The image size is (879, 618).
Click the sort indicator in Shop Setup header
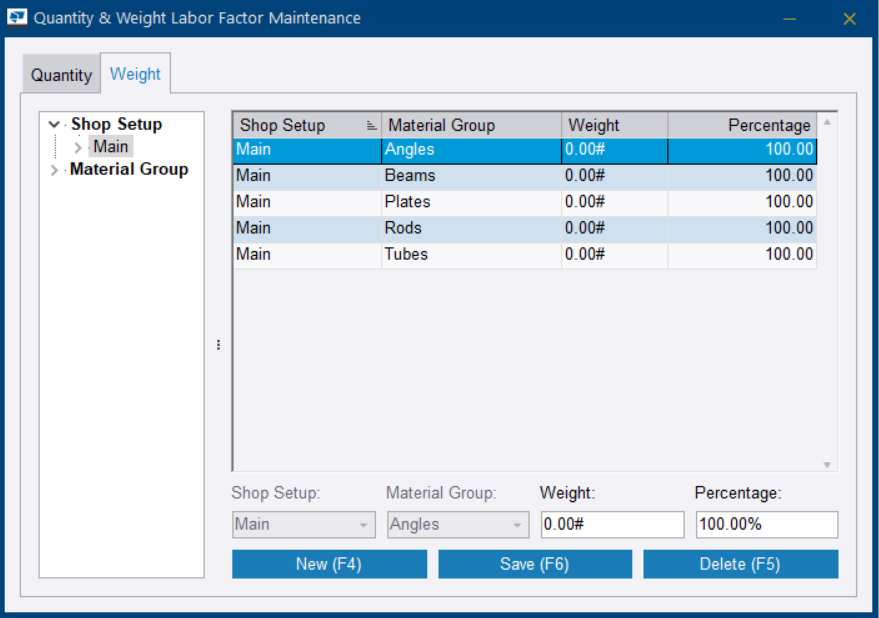[371, 126]
